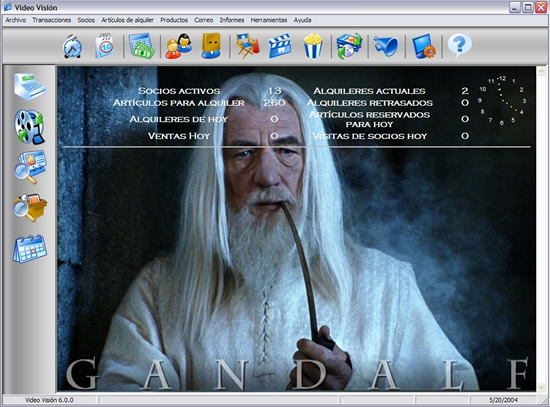Click the director's chair toolbar icon
This screenshot has height=407, width=550.
click(x=248, y=46)
